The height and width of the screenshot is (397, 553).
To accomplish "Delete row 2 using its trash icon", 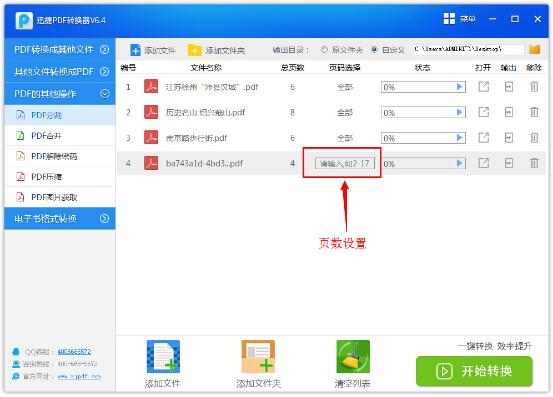I will coord(534,112).
